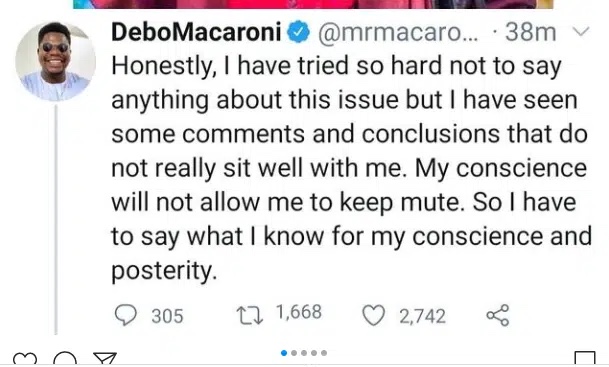Tap the blue verified badge
This screenshot has width=609, height=367.
pos(298,32)
